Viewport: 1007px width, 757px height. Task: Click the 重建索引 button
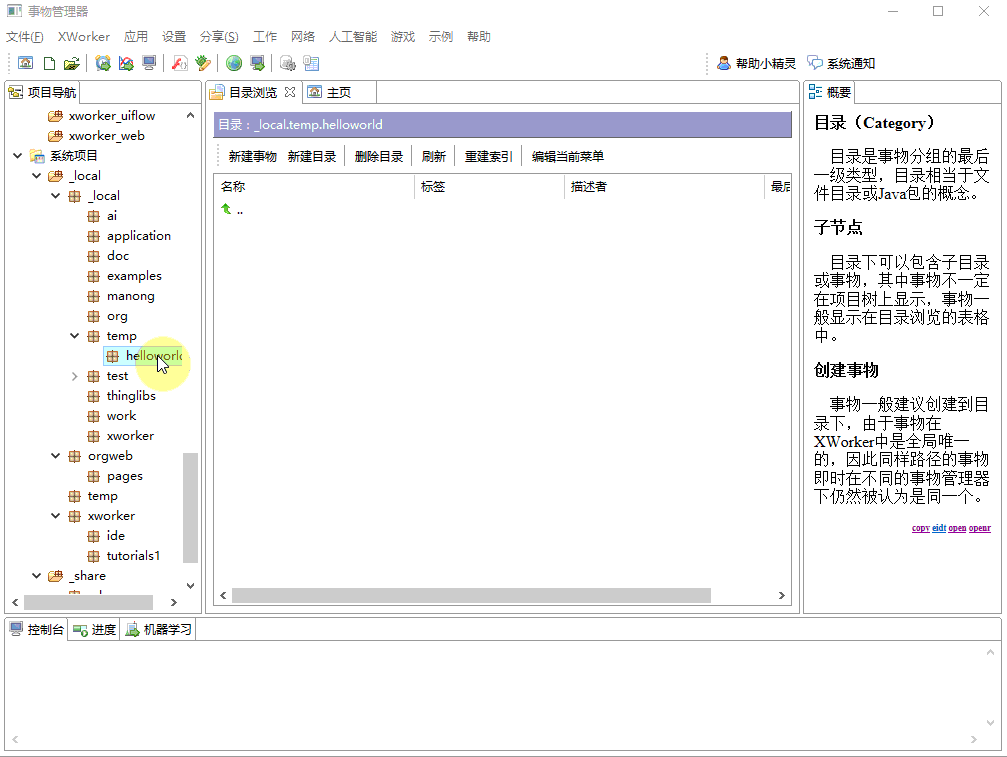point(488,156)
